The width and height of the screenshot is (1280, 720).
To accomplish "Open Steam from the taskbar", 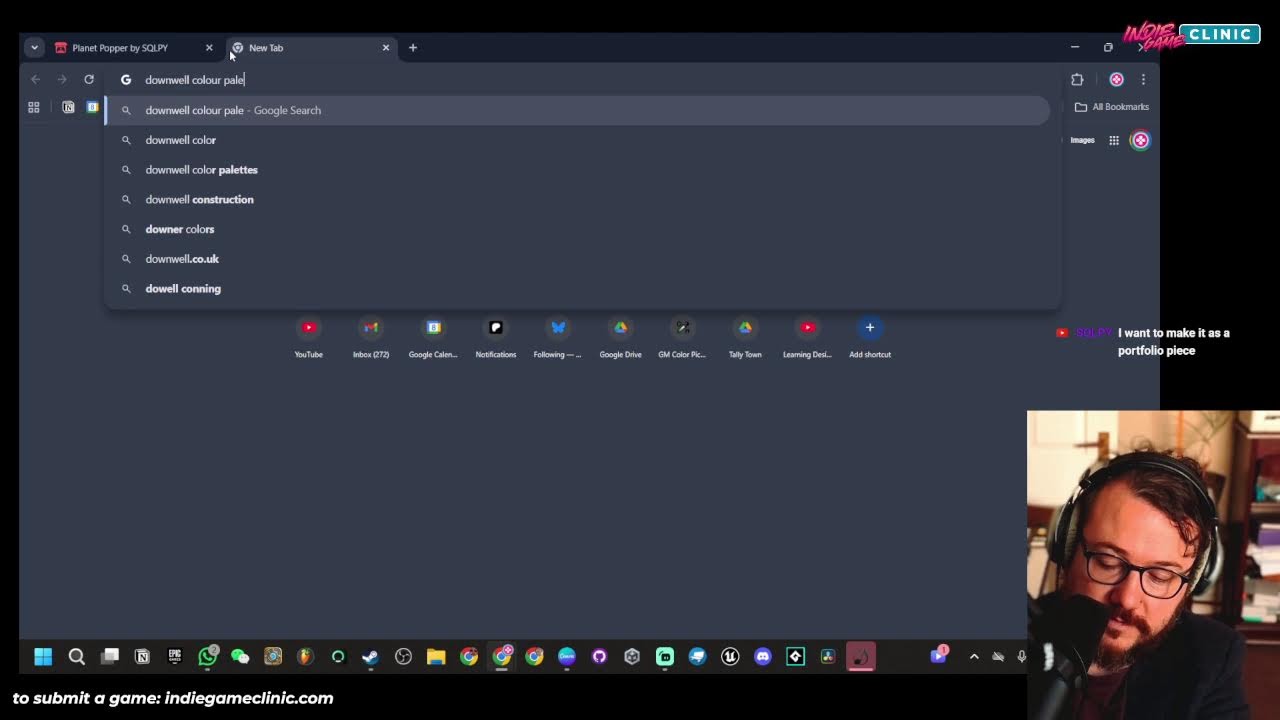I will pos(370,657).
